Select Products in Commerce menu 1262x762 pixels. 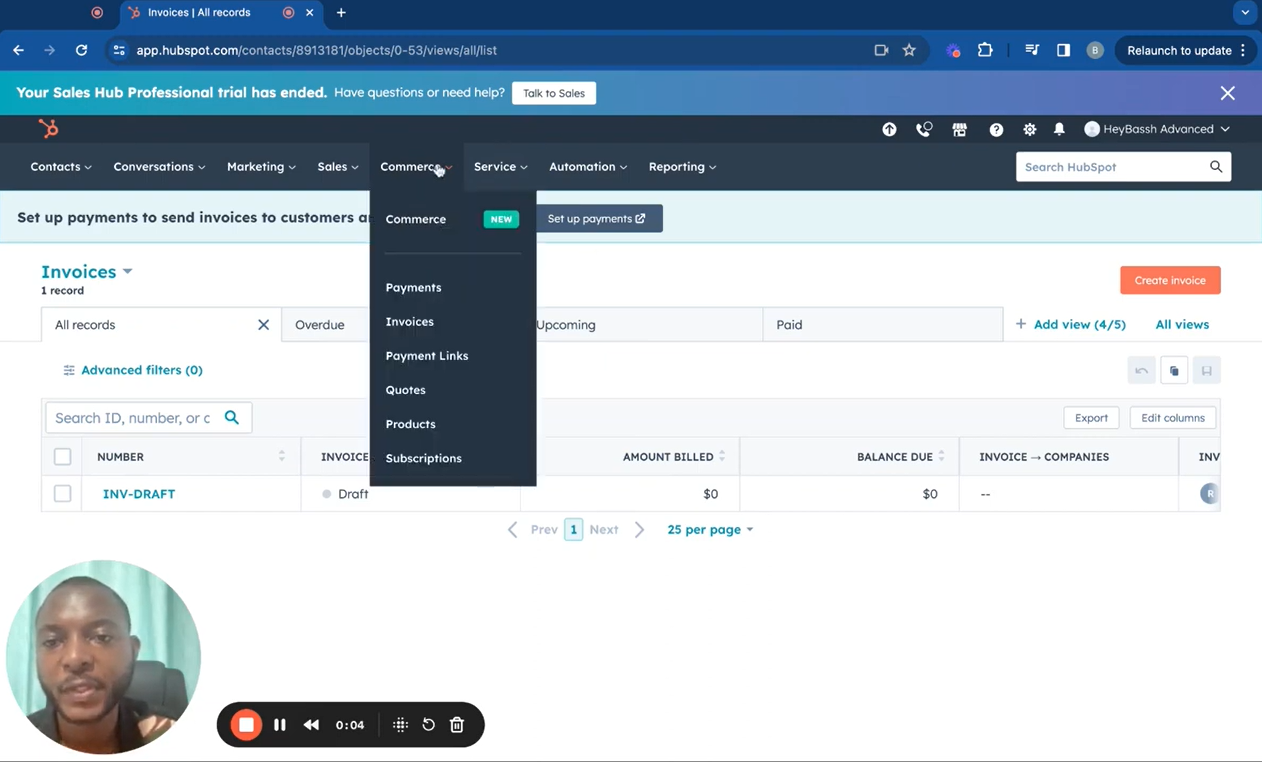[411, 424]
